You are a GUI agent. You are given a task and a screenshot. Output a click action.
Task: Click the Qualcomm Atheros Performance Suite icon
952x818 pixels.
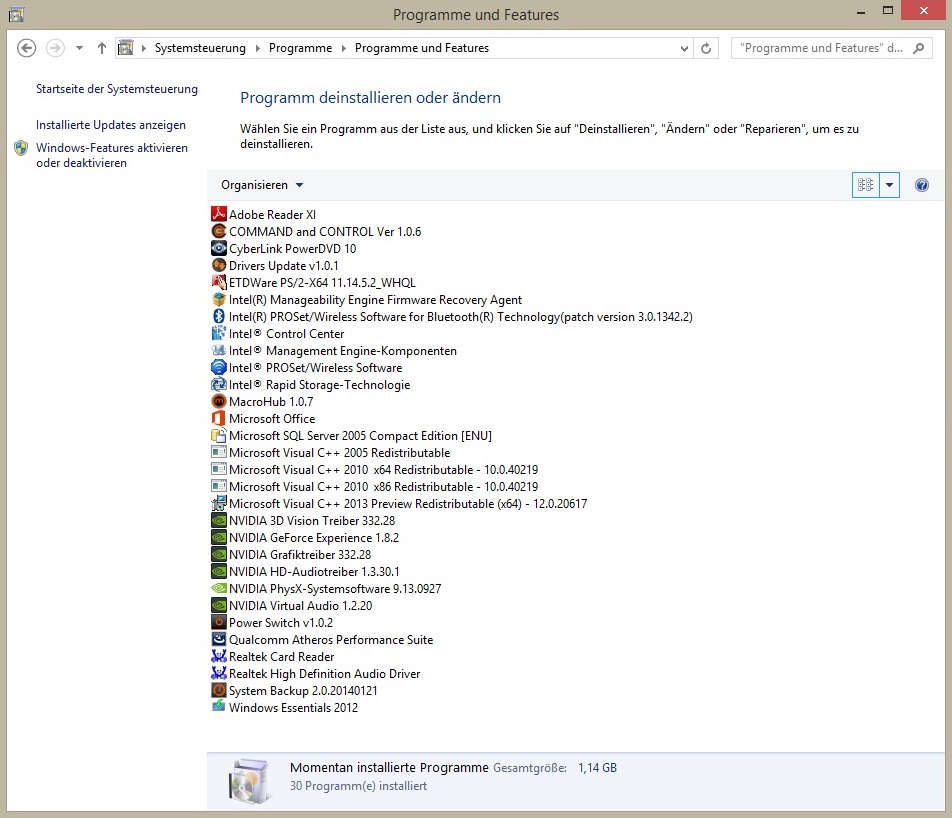click(219, 639)
